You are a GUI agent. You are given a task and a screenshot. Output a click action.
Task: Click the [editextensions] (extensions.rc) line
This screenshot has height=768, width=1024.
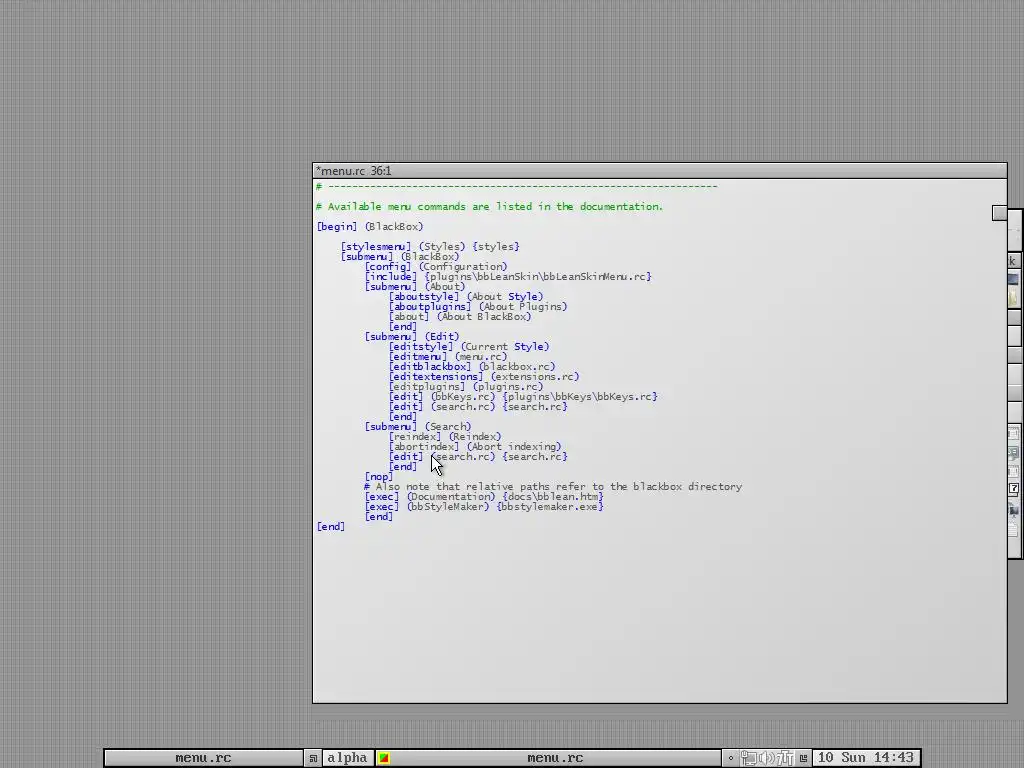point(483,377)
